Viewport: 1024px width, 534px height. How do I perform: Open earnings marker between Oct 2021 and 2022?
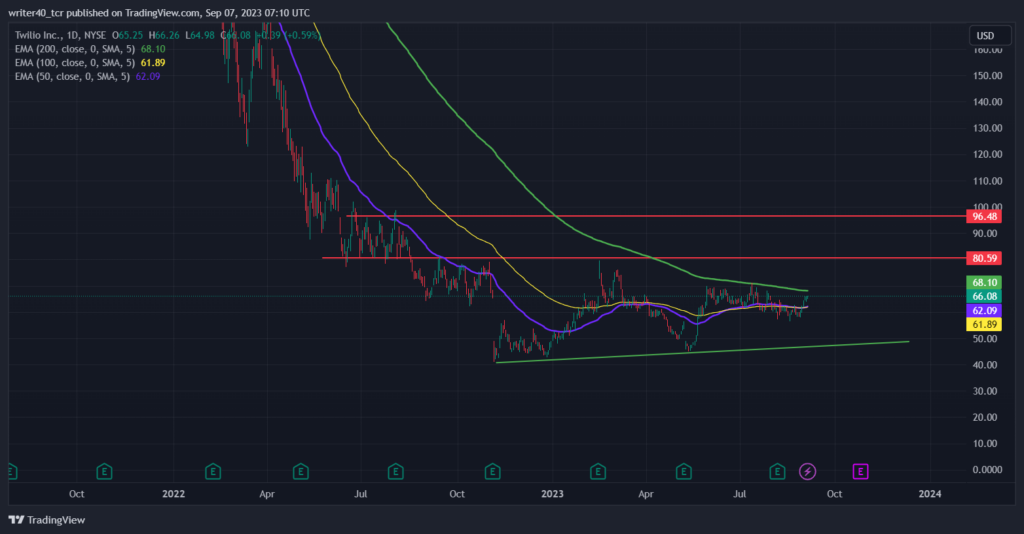pyautogui.click(x=104, y=471)
